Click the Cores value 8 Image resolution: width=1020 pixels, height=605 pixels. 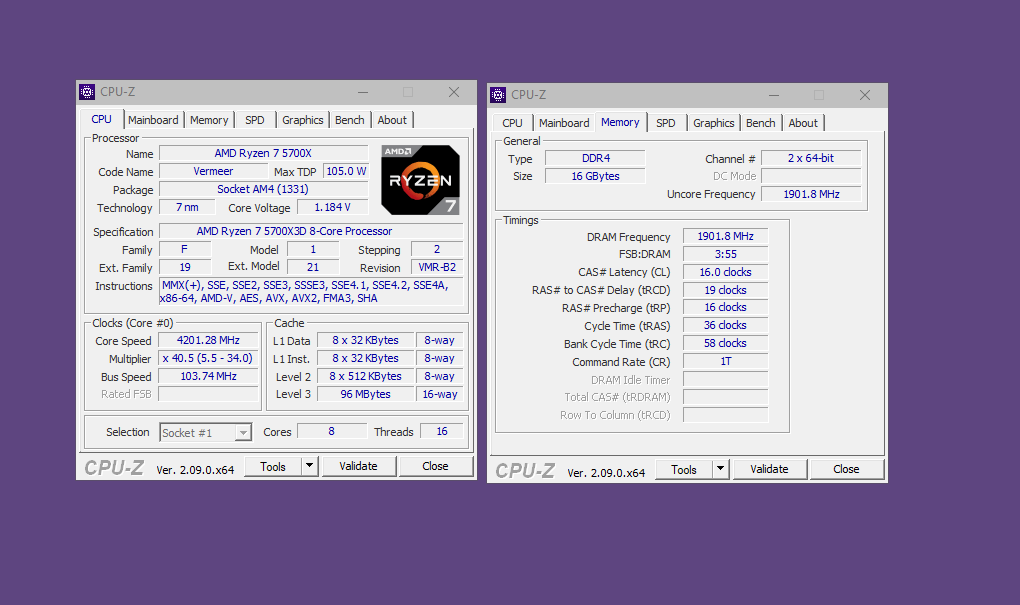coord(332,431)
